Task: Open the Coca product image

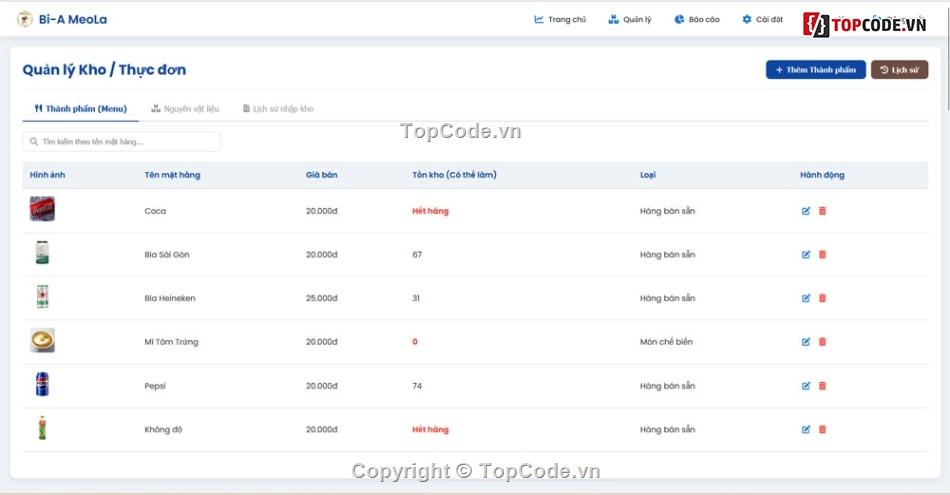Action: (42, 209)
